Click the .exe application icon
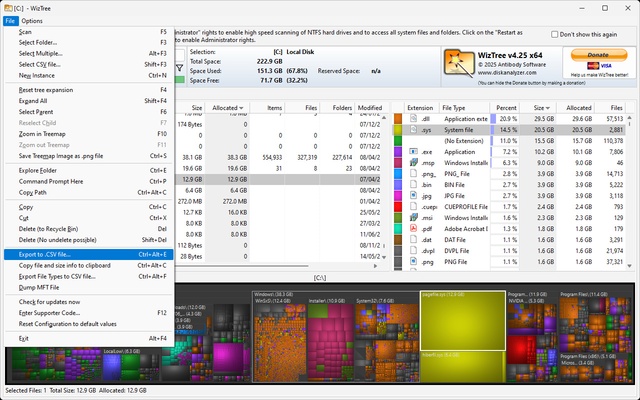 [413, 152]
